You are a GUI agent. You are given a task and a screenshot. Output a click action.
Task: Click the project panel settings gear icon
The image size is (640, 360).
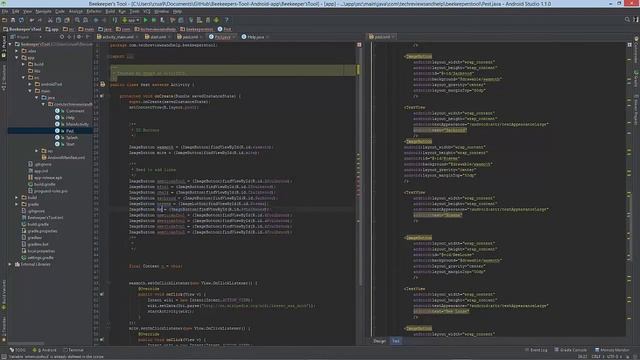(x=79, y=37)
